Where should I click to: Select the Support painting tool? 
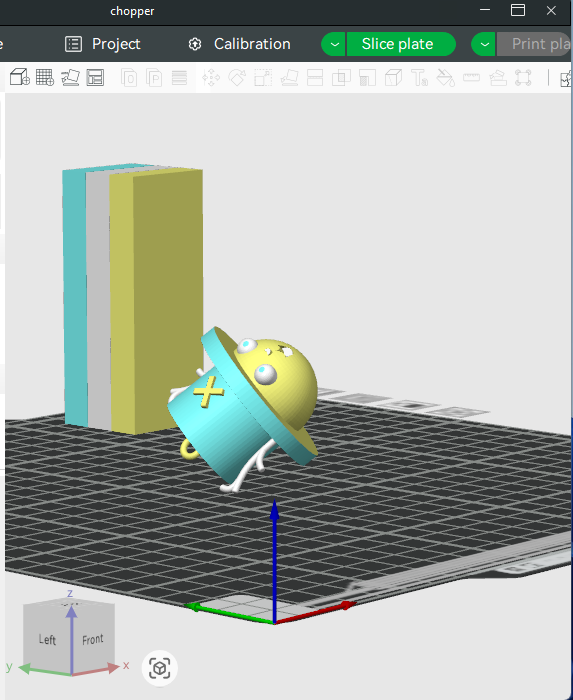coord(367,78)
